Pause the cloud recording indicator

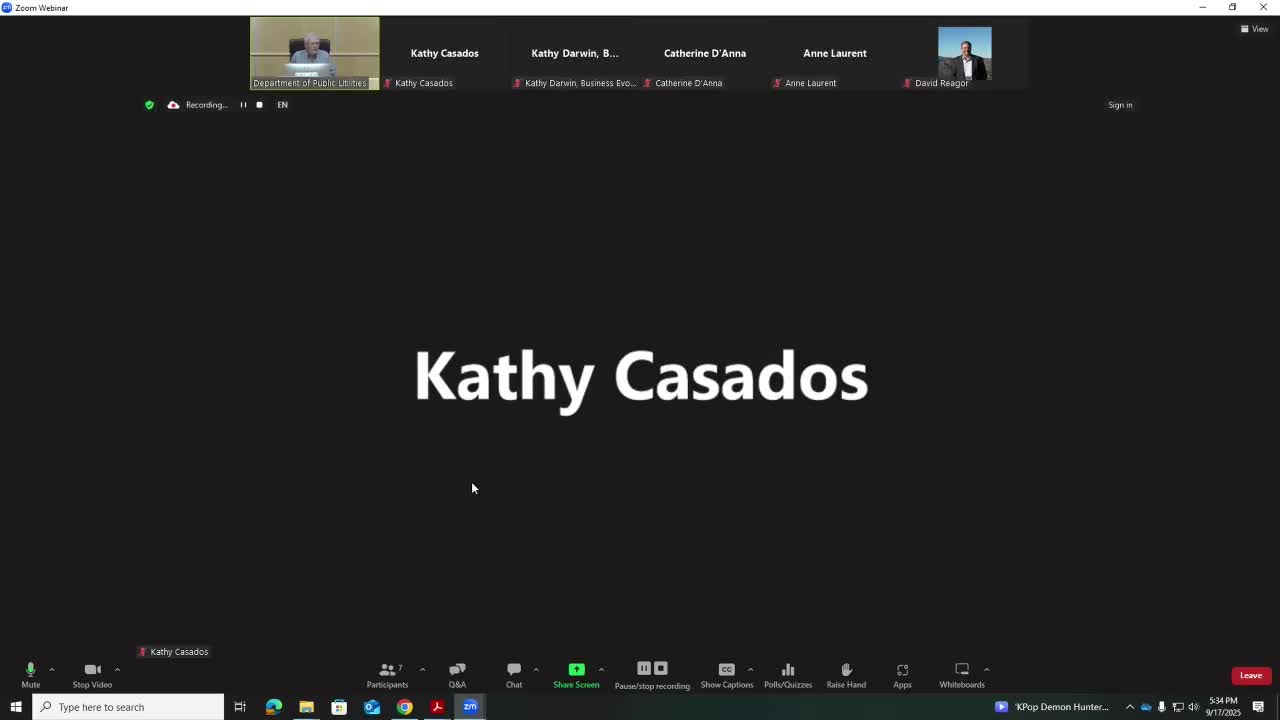pos(243,105)
